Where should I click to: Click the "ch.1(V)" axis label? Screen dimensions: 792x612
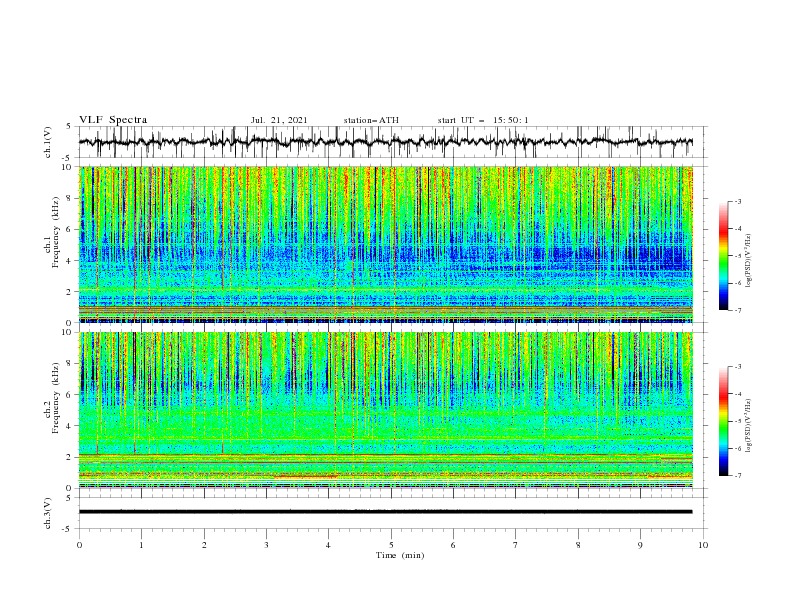(48, 142)
